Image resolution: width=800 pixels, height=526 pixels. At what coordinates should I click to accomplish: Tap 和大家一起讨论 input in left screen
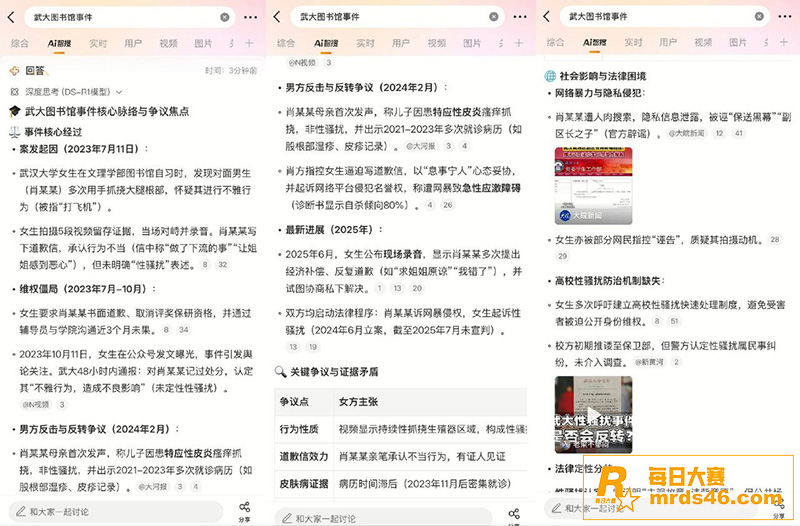coord(116,511)
